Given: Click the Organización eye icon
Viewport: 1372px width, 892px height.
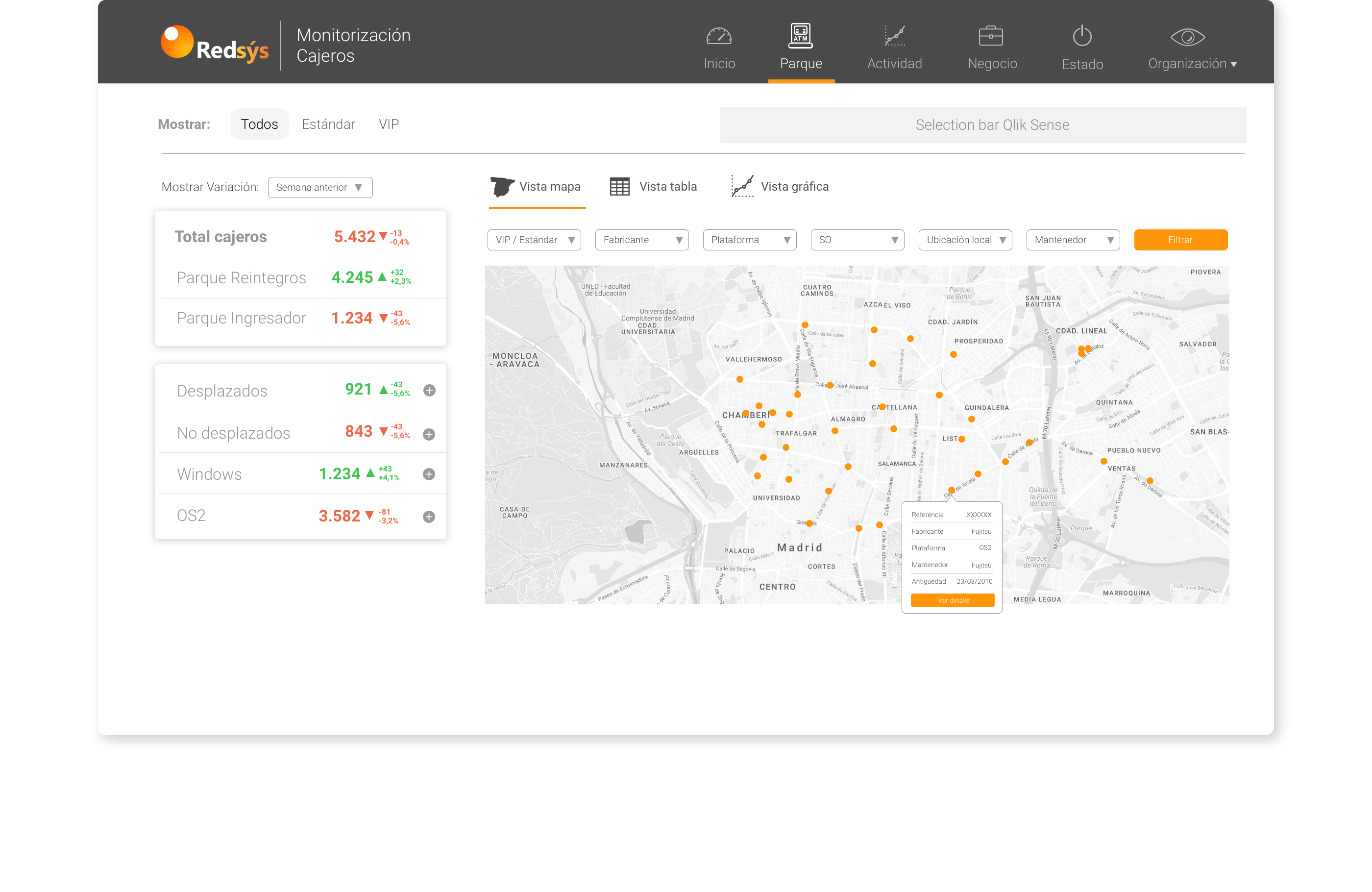Looking at the screenshot, I should pos(1188,37).
